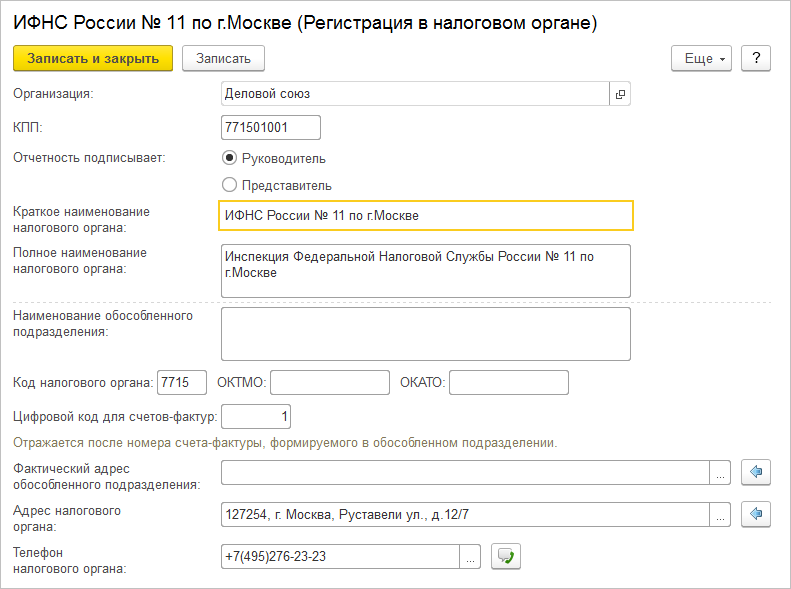
Task: Click the Код налогового органа field
Action: [181, 383]
